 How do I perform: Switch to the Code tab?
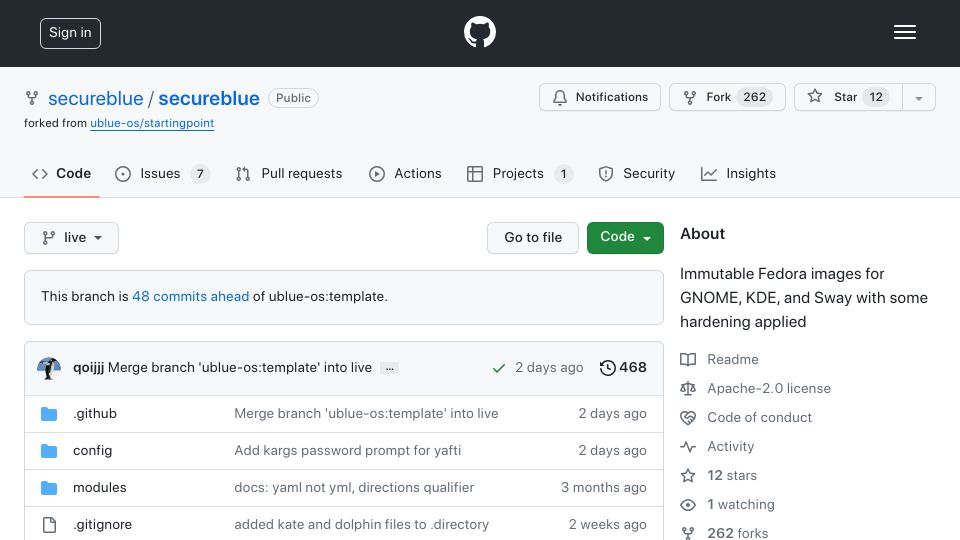click(61, 174)
